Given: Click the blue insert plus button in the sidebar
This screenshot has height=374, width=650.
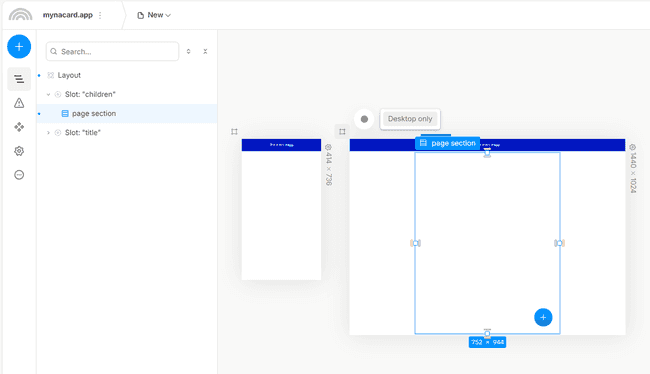Looking at the screenshot, I should (19, 46).
